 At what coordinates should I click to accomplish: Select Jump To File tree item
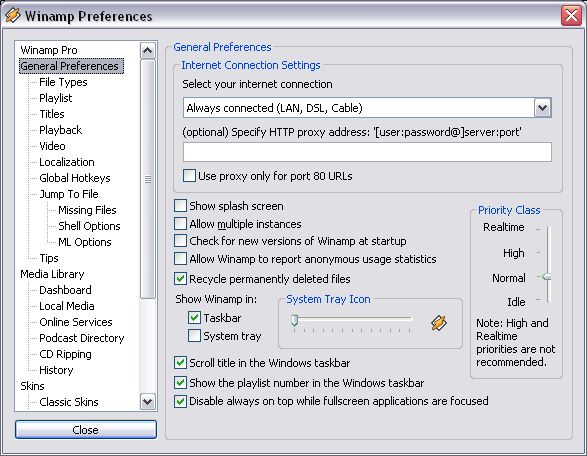pos(69,194)
